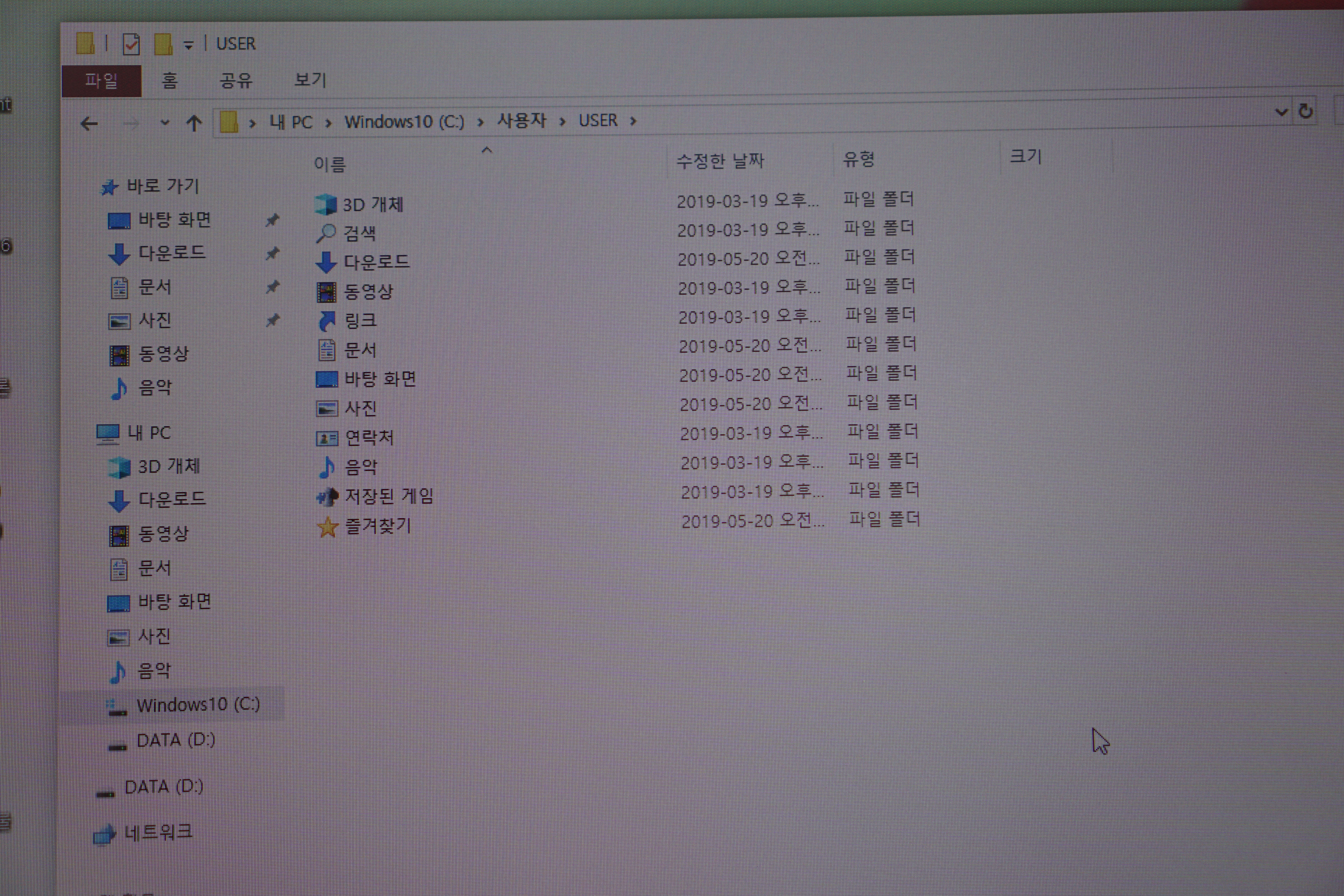1344x896 pixels.
Task: Switch to the 공유 ribbon tab
Action: coord(236,80)
